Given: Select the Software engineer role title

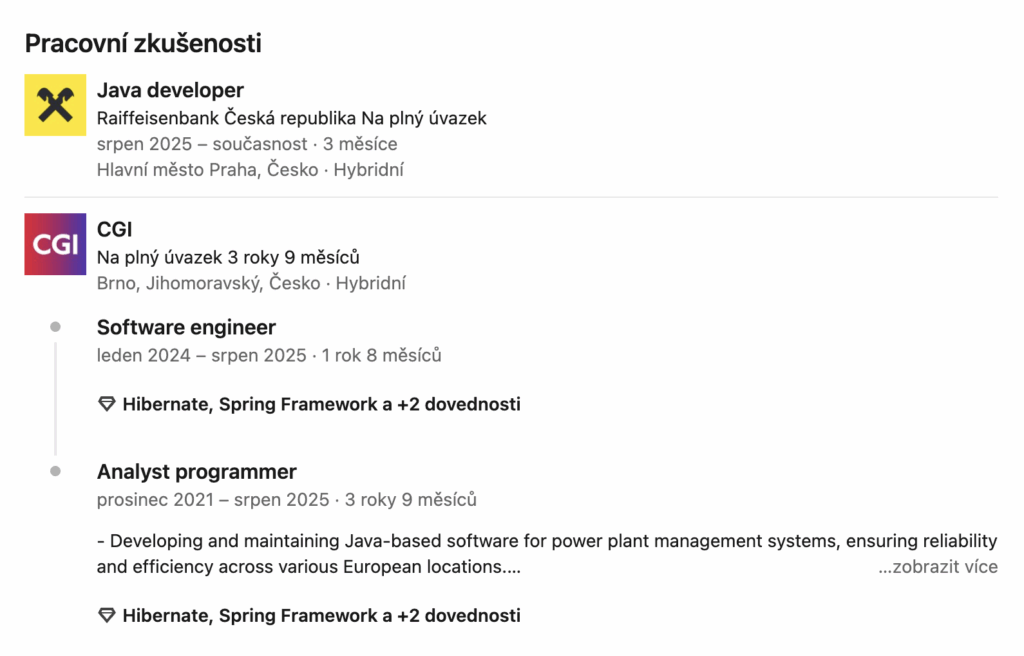Looking at the screenshot, I should click(186, 327).
